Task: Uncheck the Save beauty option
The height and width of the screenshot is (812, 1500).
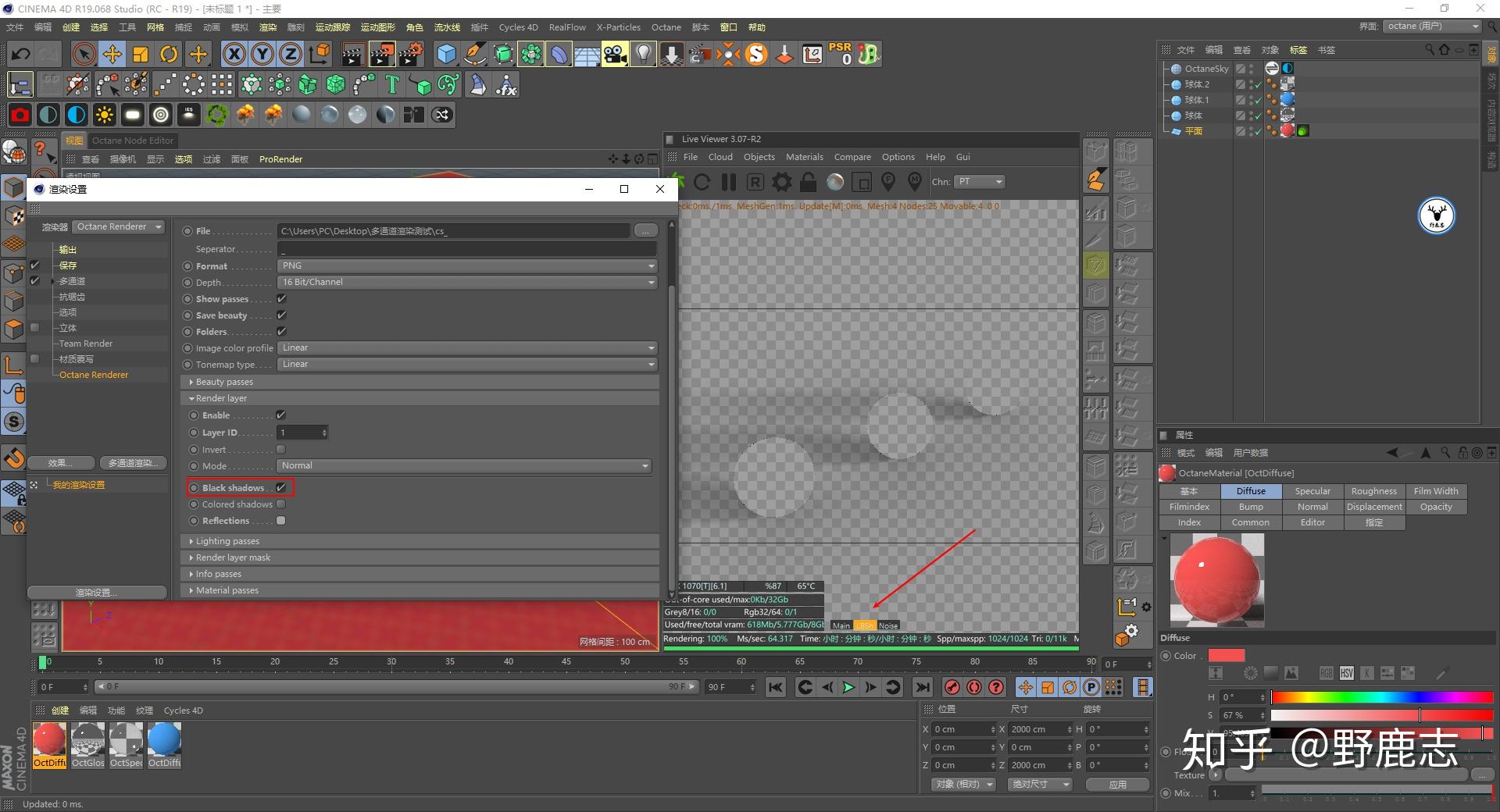Action: coord(282,315)
